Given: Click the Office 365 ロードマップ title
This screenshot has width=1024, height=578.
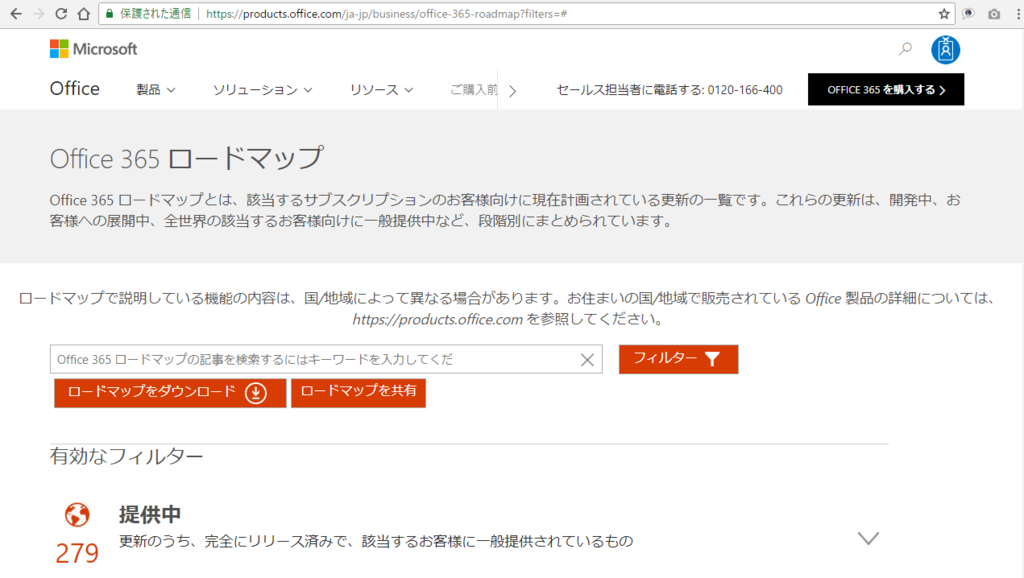Looking at the screenshot, I should (187, 159).
